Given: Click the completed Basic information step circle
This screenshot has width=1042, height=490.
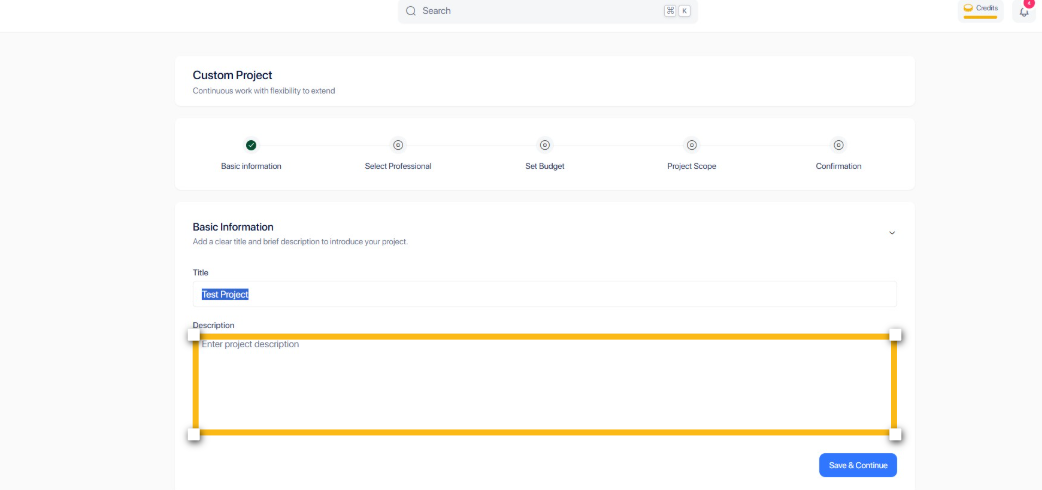Looking at the screenshot, I should (251, 145).
